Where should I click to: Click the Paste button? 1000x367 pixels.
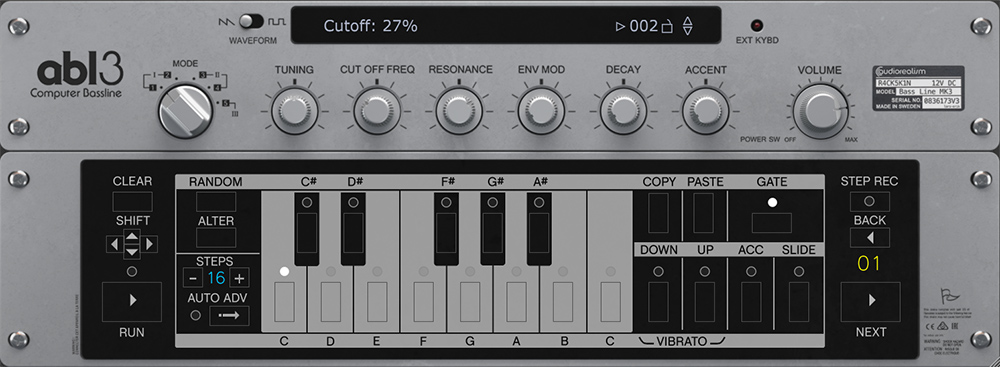pos(703,213)
